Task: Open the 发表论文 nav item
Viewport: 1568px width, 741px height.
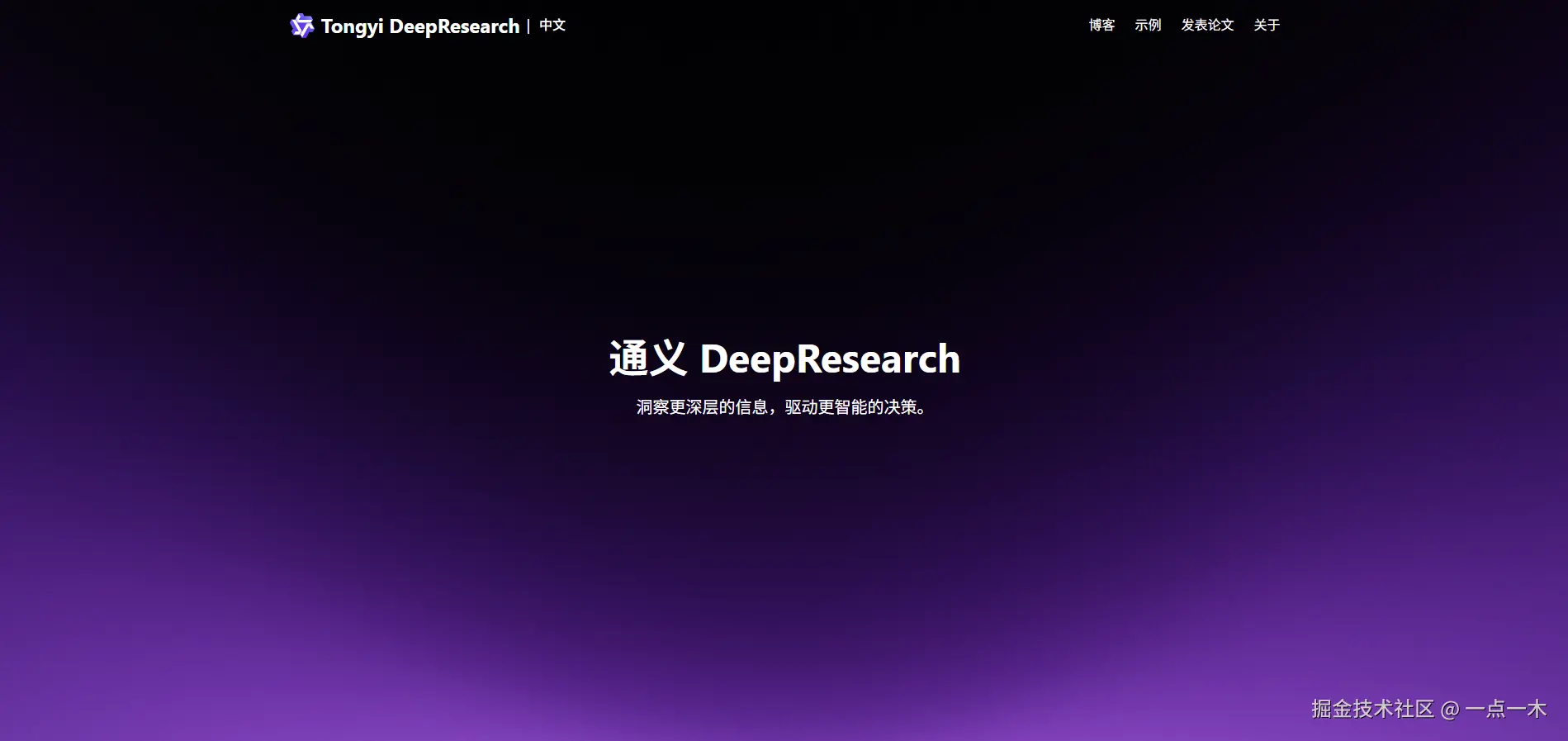Action: 1207,26
